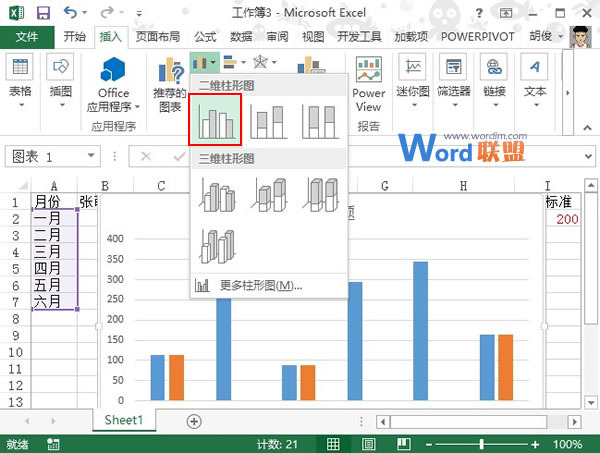Expand the formula bar chevron

coord(588,156)
